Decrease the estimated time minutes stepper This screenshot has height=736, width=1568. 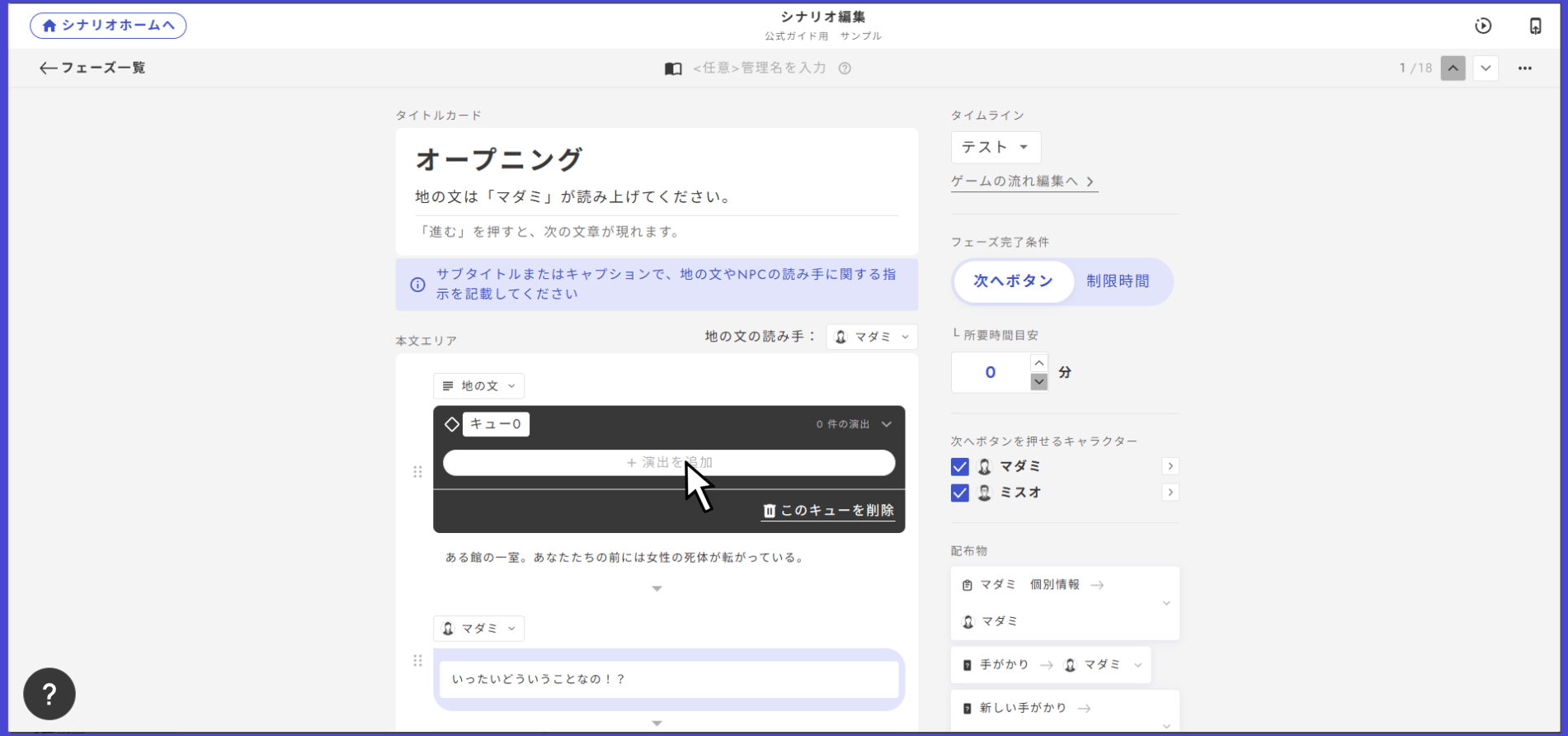1038,382
